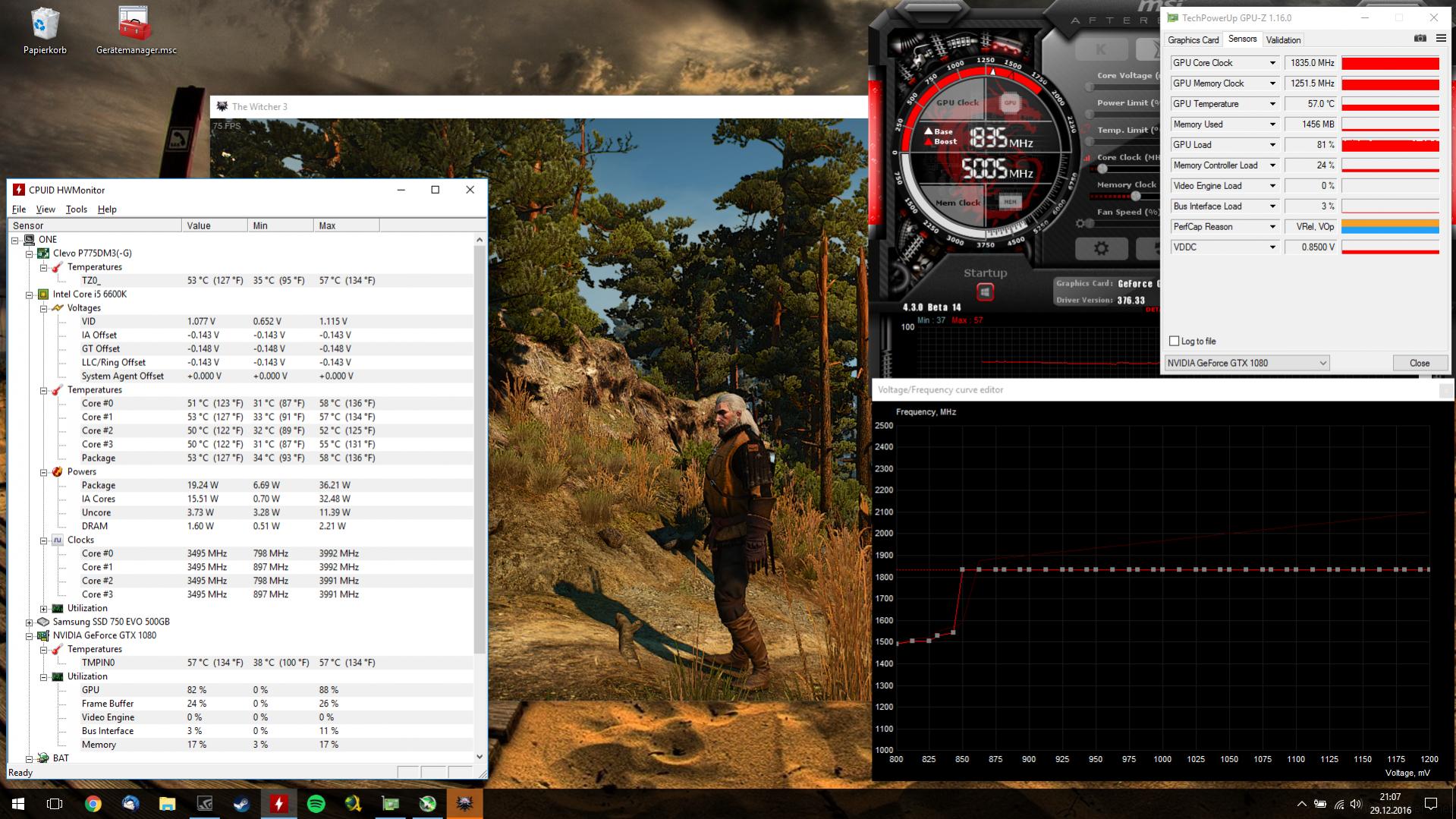Click the Core Clock slider handle
The height and width of the screenshot is (819, 1456).
[x=1102, y=169]
